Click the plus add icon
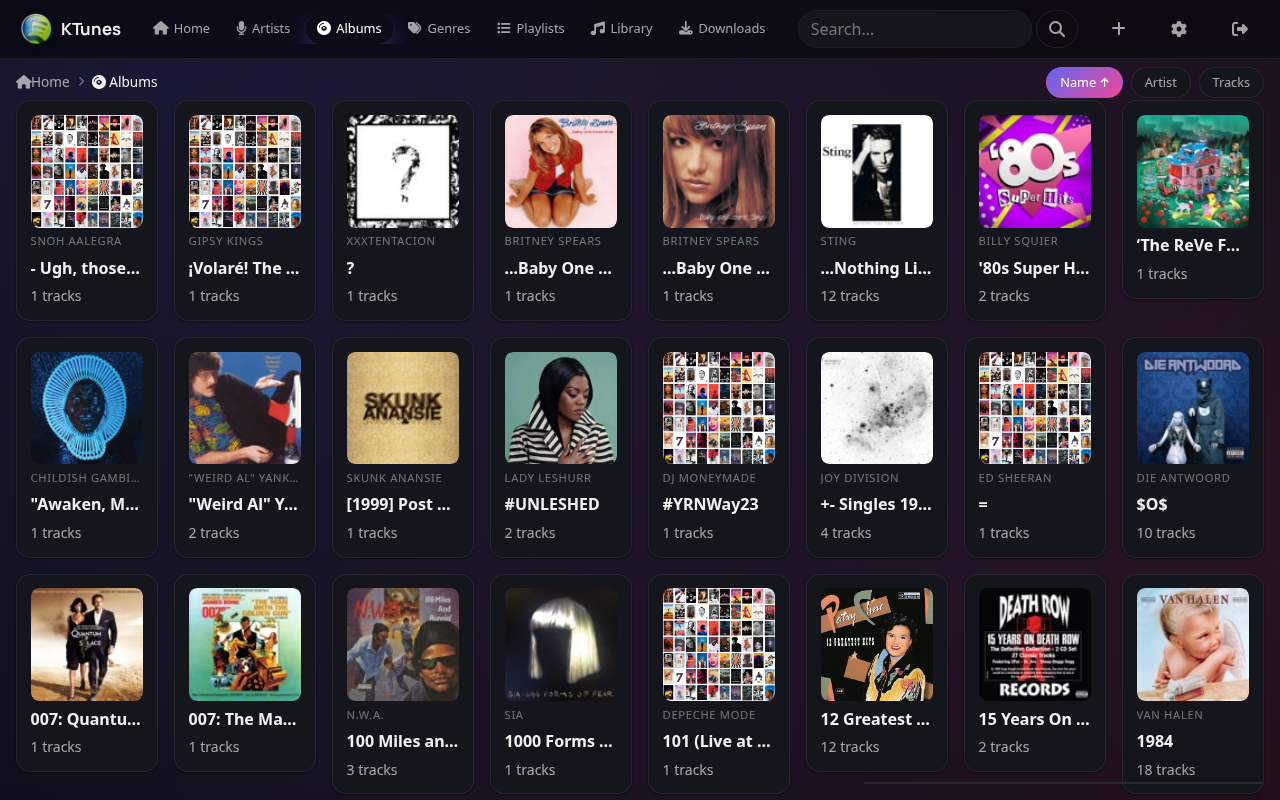This screenshot has width=1280, height=800. click(1118, 29)
